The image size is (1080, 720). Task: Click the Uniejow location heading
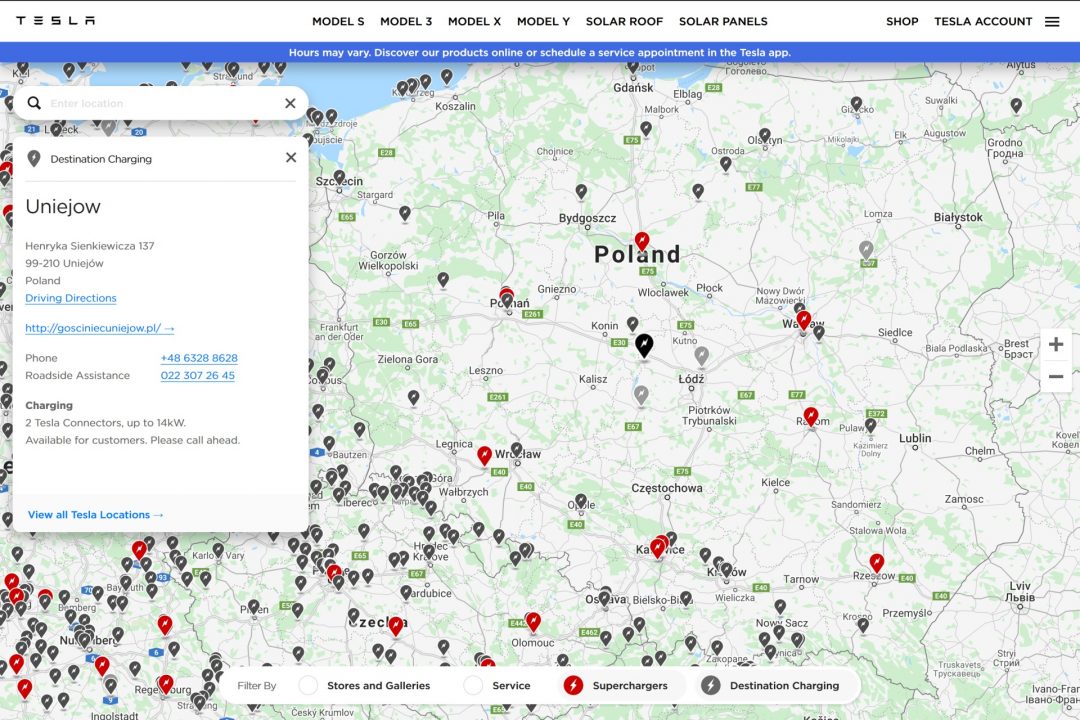click(63, 207)
